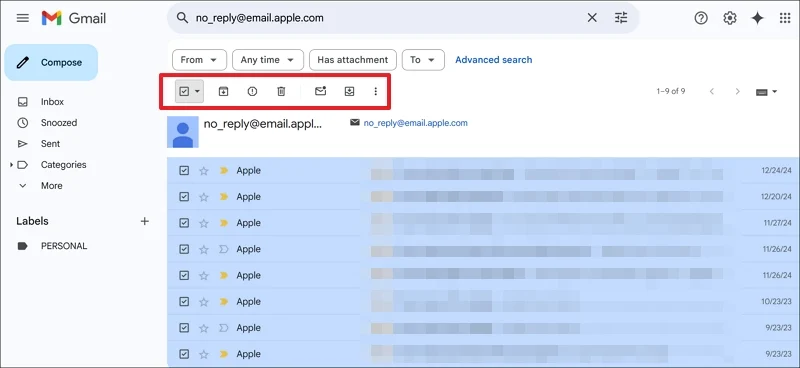Click importance marker on 12/24/24 email
Screen dimensions: 800x368
coord(223,170)
